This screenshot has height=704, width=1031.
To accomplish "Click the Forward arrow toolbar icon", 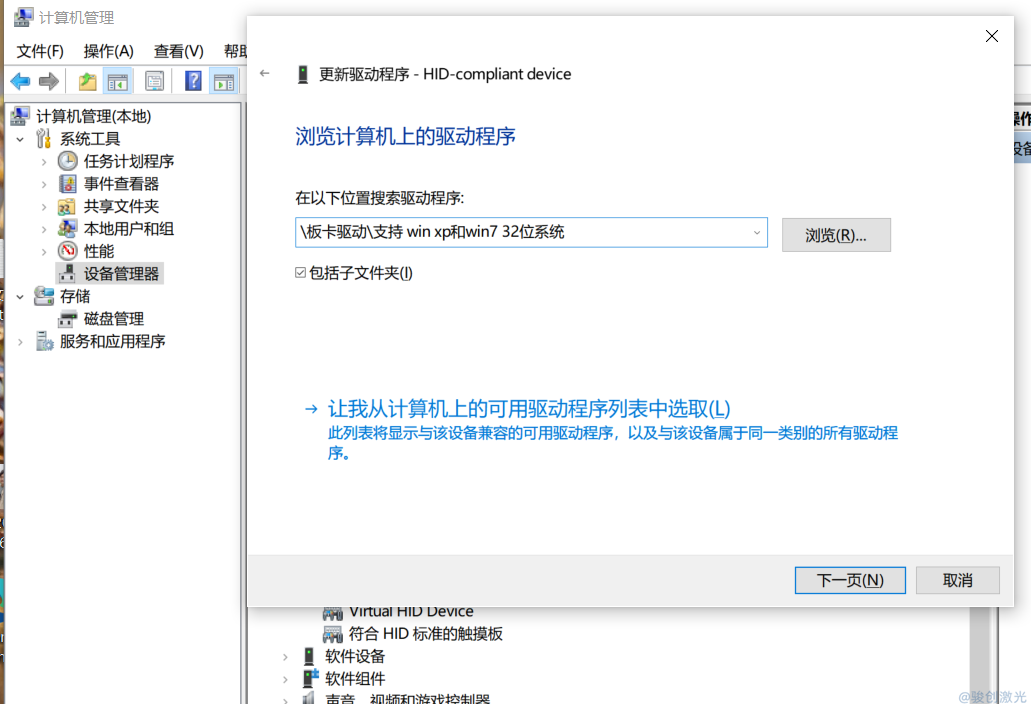I will tap(49, 82).
